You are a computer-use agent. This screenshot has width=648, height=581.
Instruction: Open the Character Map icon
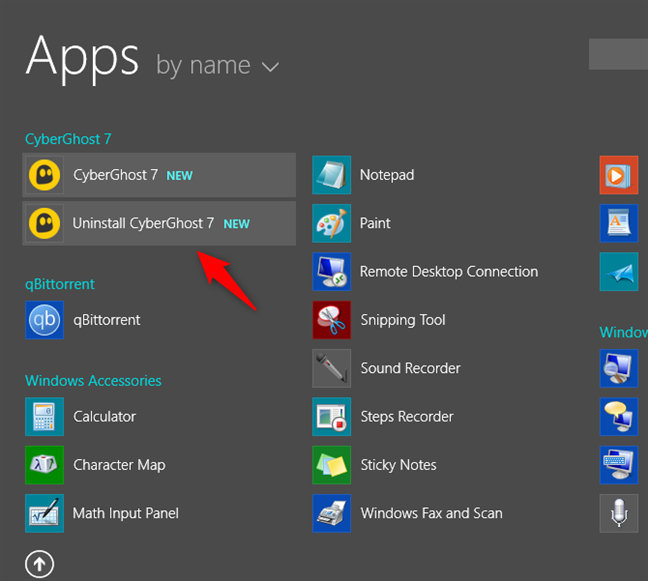(45, 465)
